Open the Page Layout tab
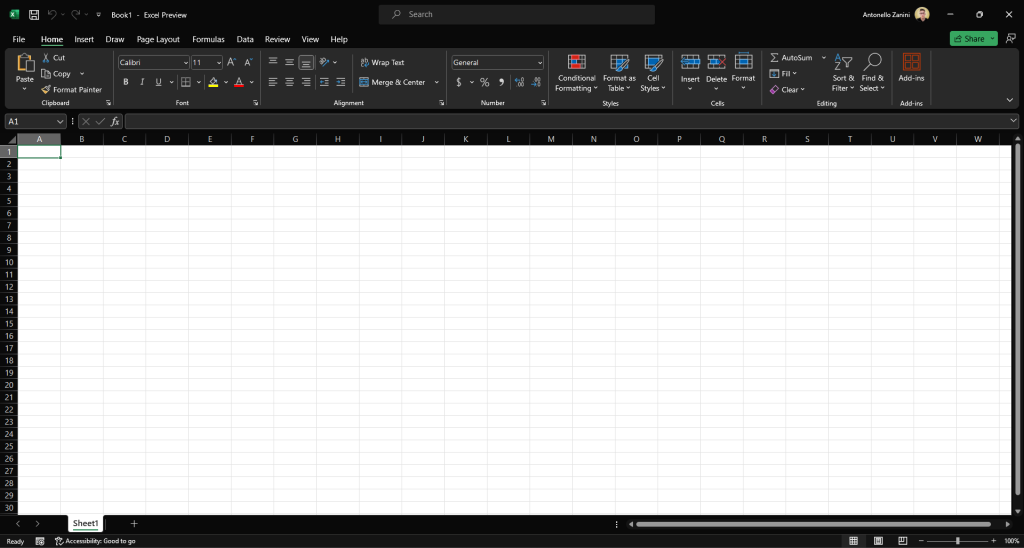 [x=158, y=39]
